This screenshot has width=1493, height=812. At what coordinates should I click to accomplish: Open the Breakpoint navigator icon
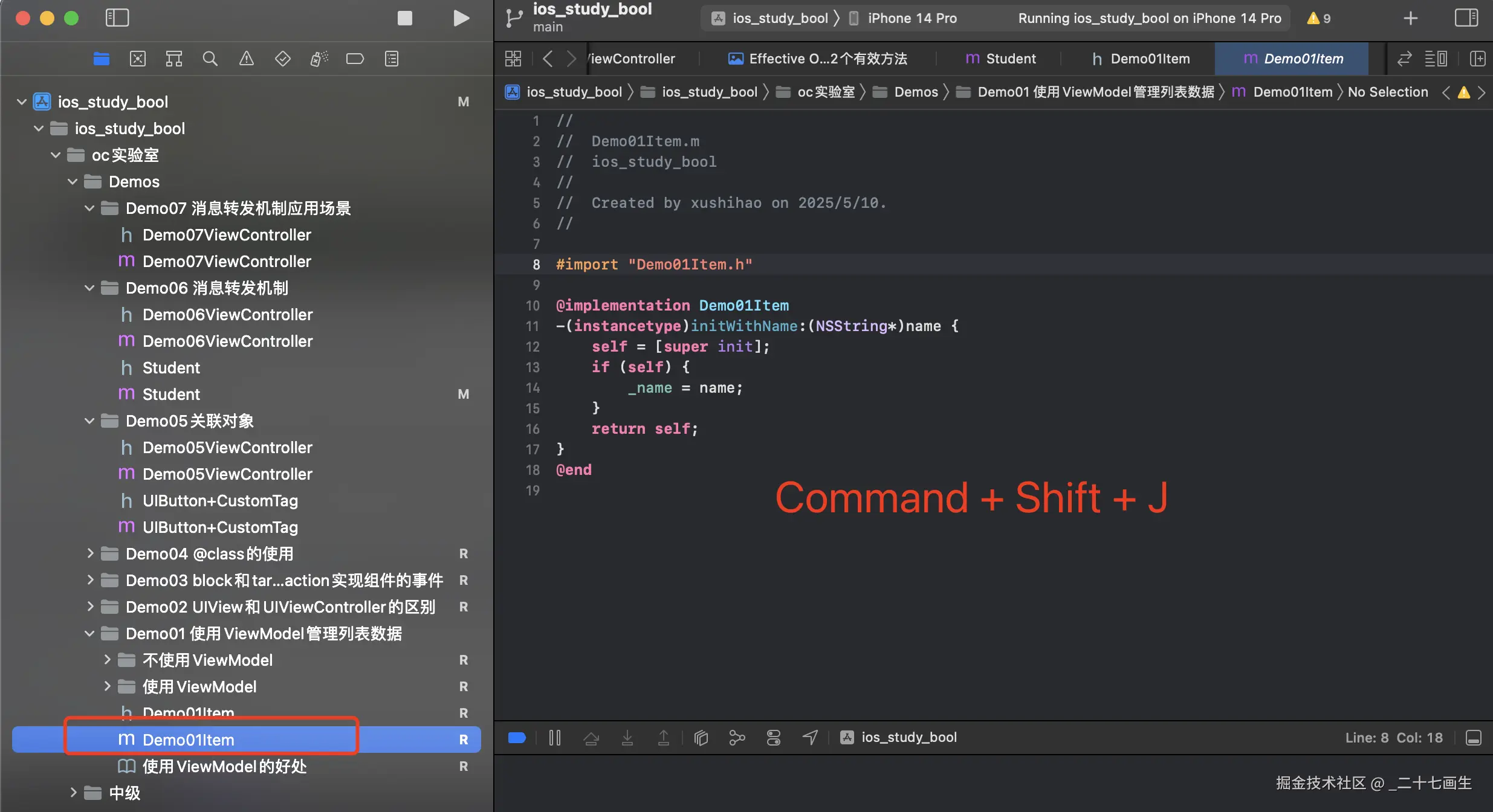355,59
